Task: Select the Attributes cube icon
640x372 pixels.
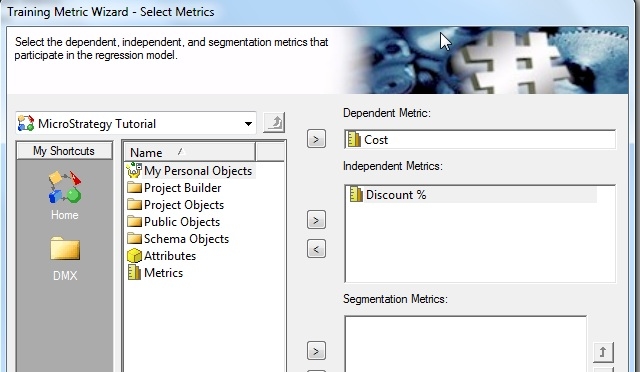Action: (134, 256)
